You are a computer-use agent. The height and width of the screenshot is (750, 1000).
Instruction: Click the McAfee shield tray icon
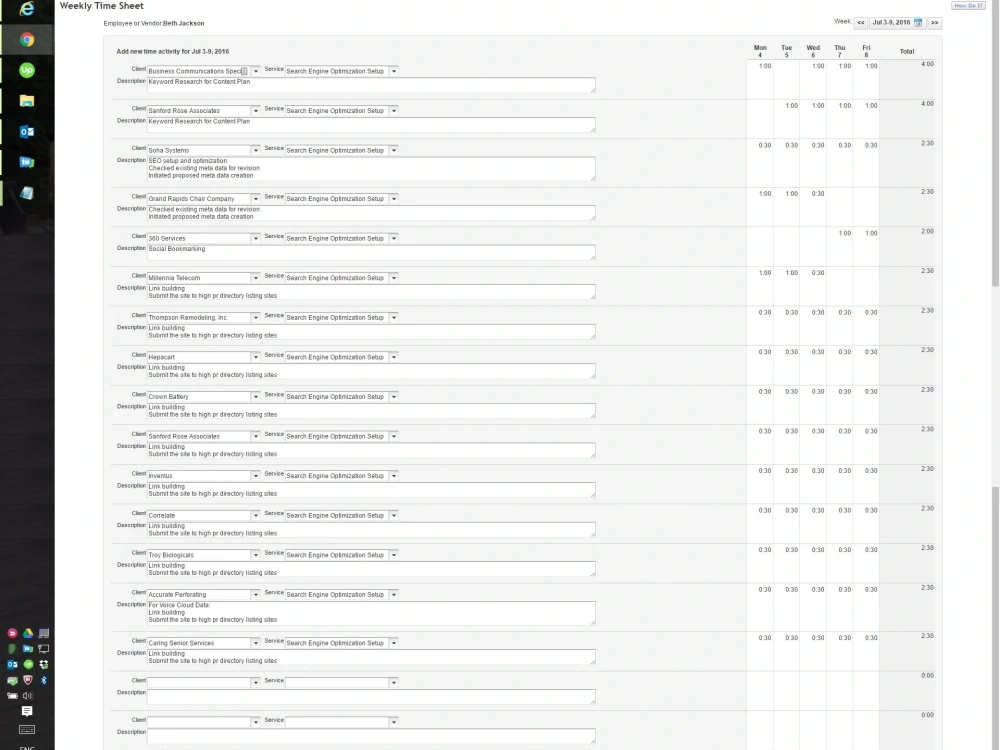(x=28, y=680)
